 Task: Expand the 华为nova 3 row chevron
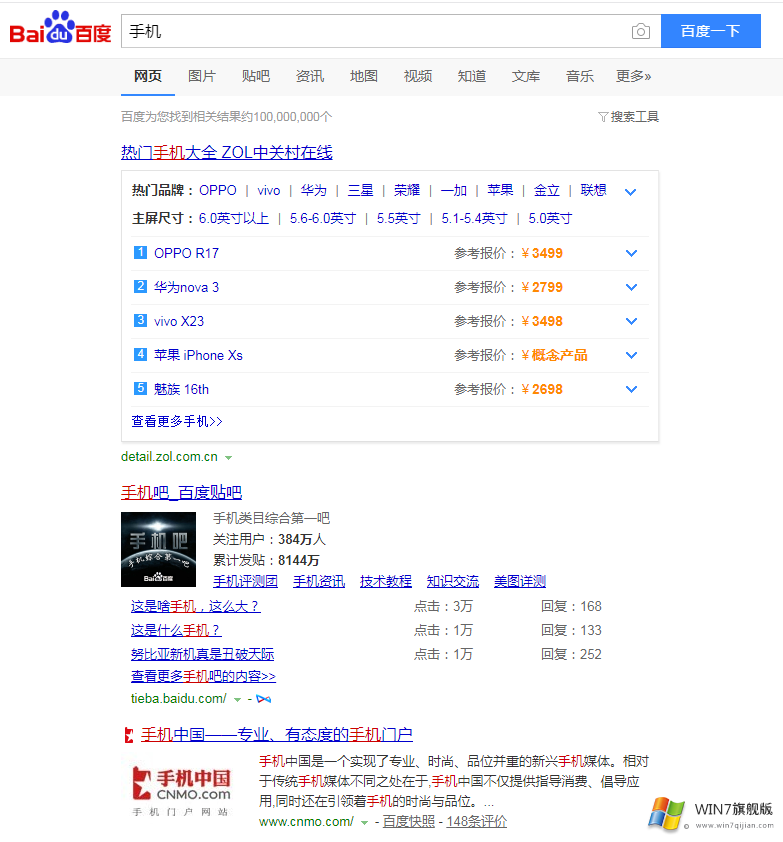(x=632, y=287)
